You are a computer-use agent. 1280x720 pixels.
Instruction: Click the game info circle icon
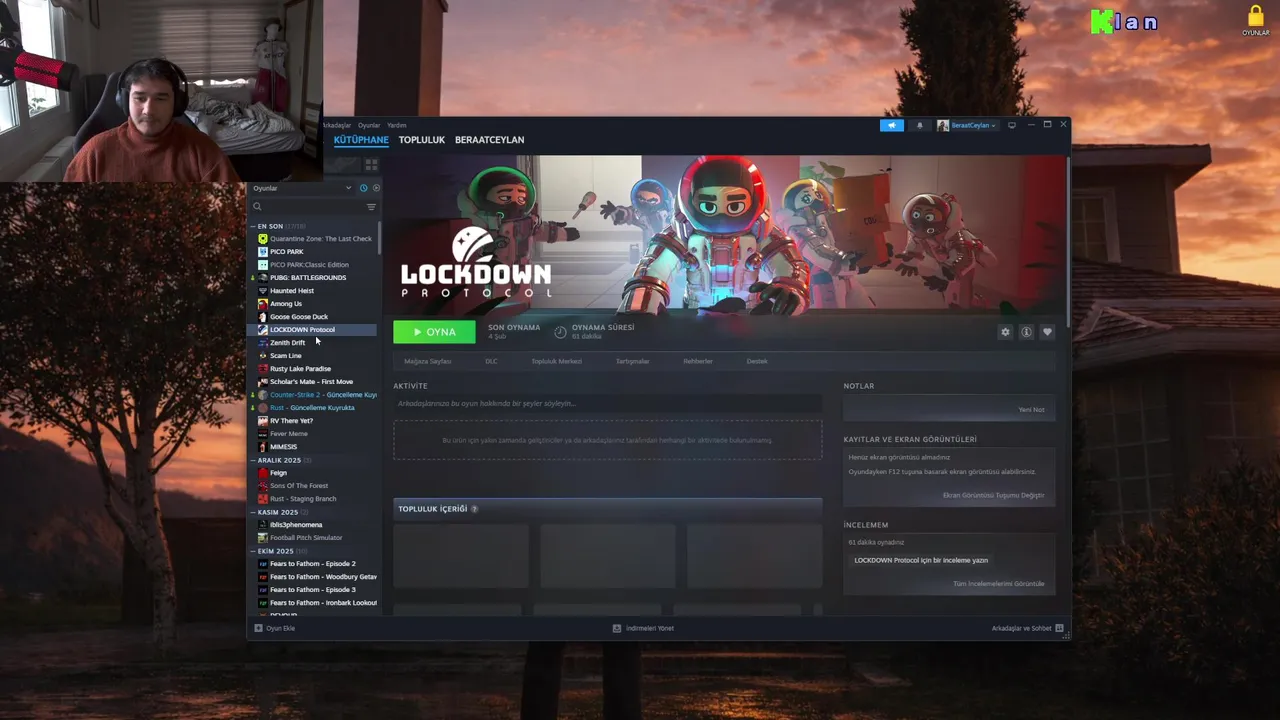tap(1026, 332)
